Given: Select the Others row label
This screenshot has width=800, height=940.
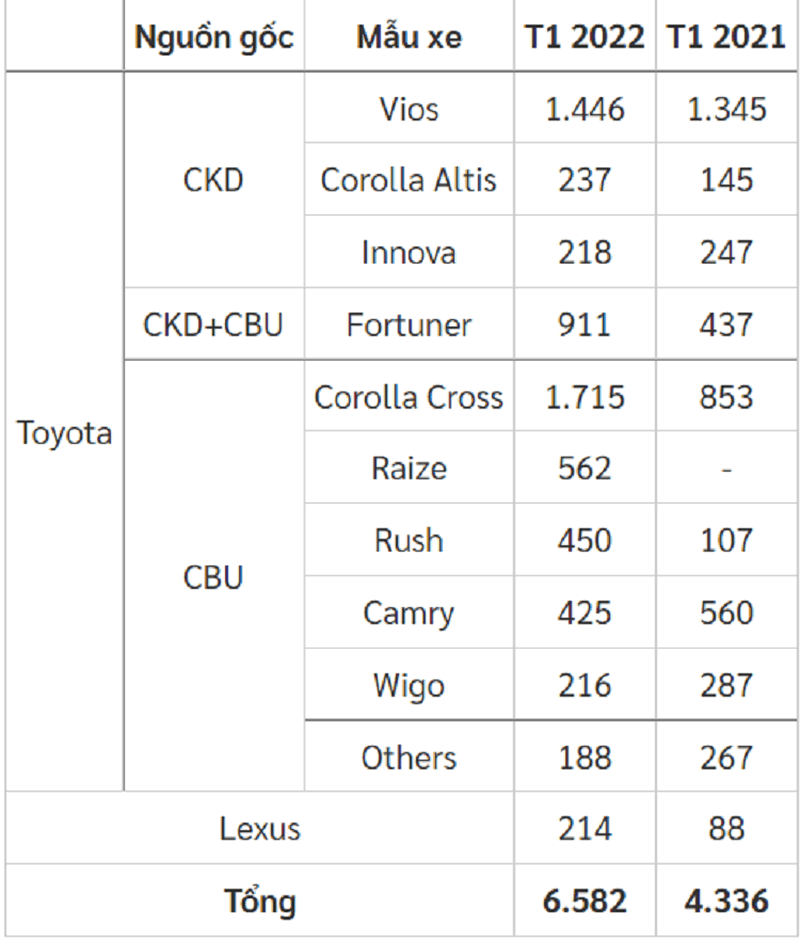Looking at the screenshot, I should [409, 757].
